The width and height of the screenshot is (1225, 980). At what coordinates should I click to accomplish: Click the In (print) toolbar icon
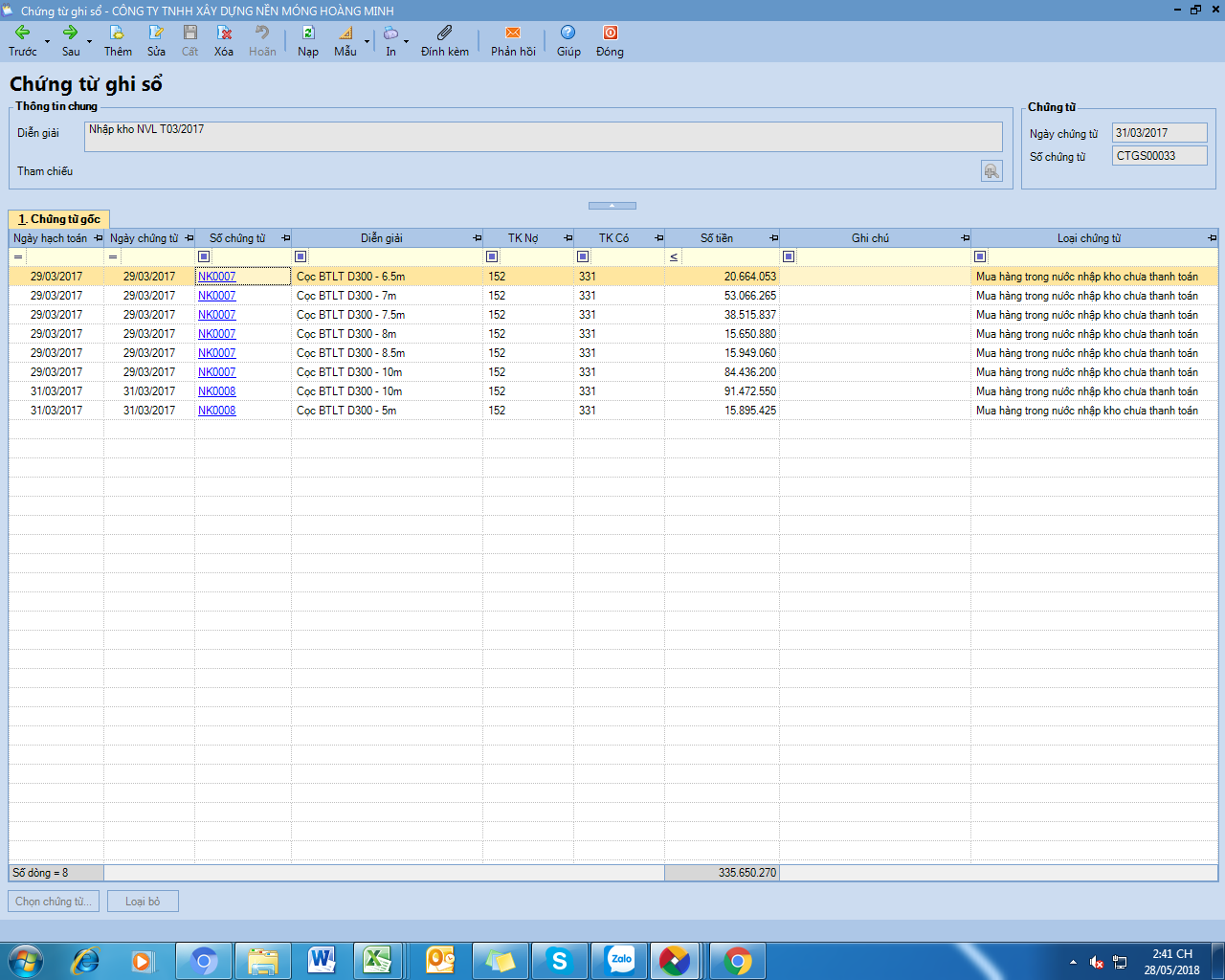(x=390, y=33)
